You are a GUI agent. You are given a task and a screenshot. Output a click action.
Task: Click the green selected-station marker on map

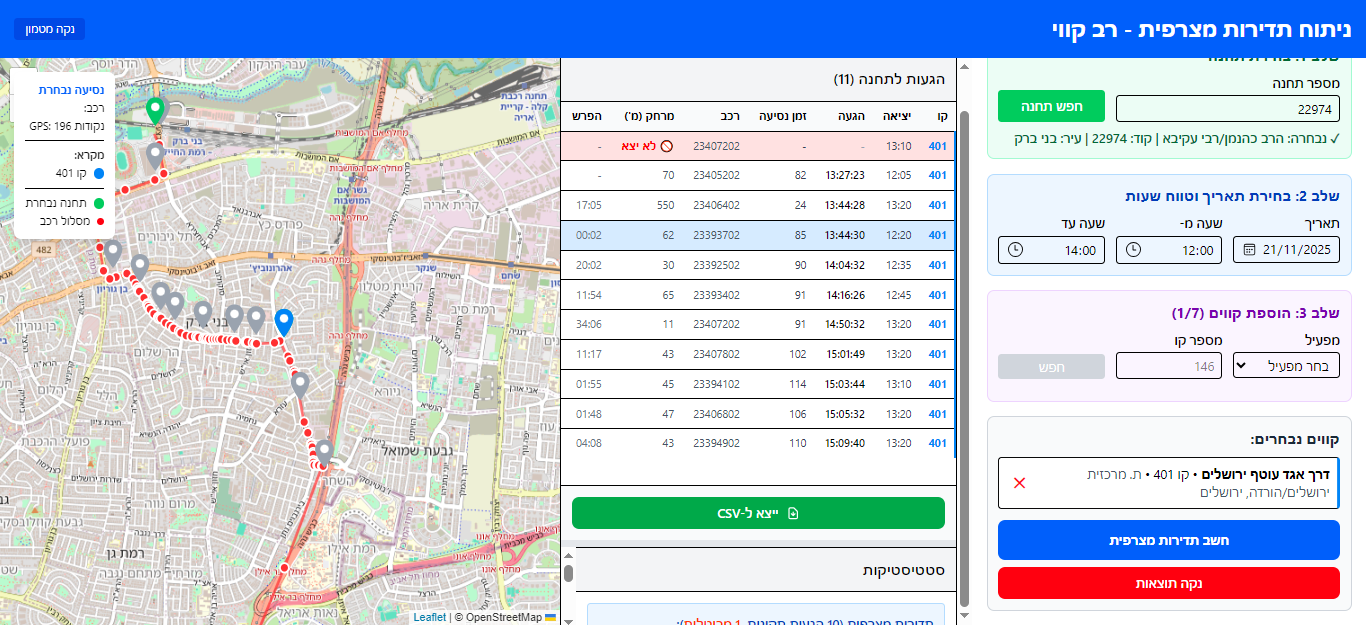154,109
